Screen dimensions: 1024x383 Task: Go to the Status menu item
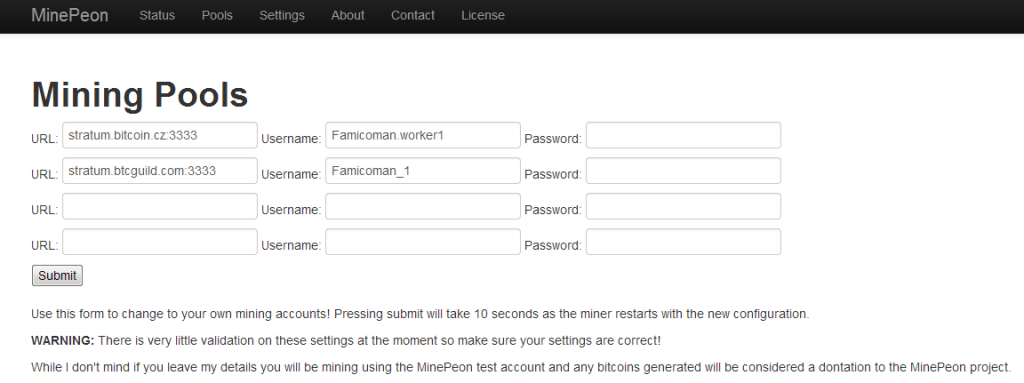[157, 15]
